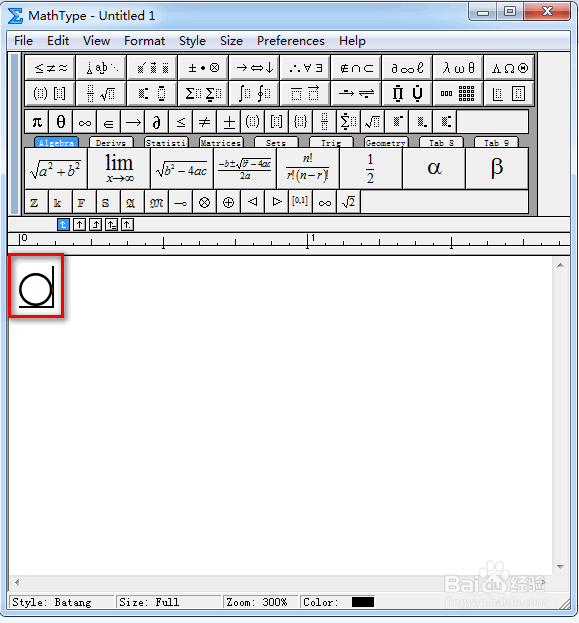Open the Help menu
This screenshot has height=623, width=579.
pyautogui.click(x=352, y=41)
